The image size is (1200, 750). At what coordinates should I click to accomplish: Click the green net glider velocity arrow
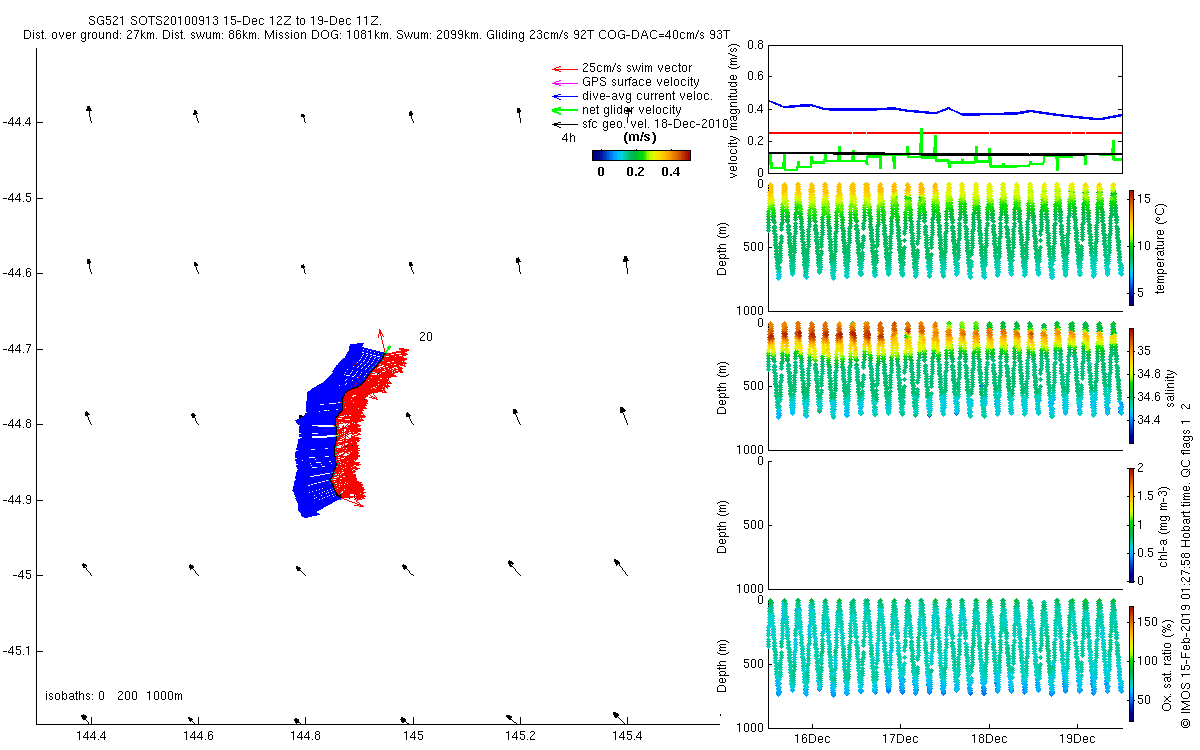point(563,110)
